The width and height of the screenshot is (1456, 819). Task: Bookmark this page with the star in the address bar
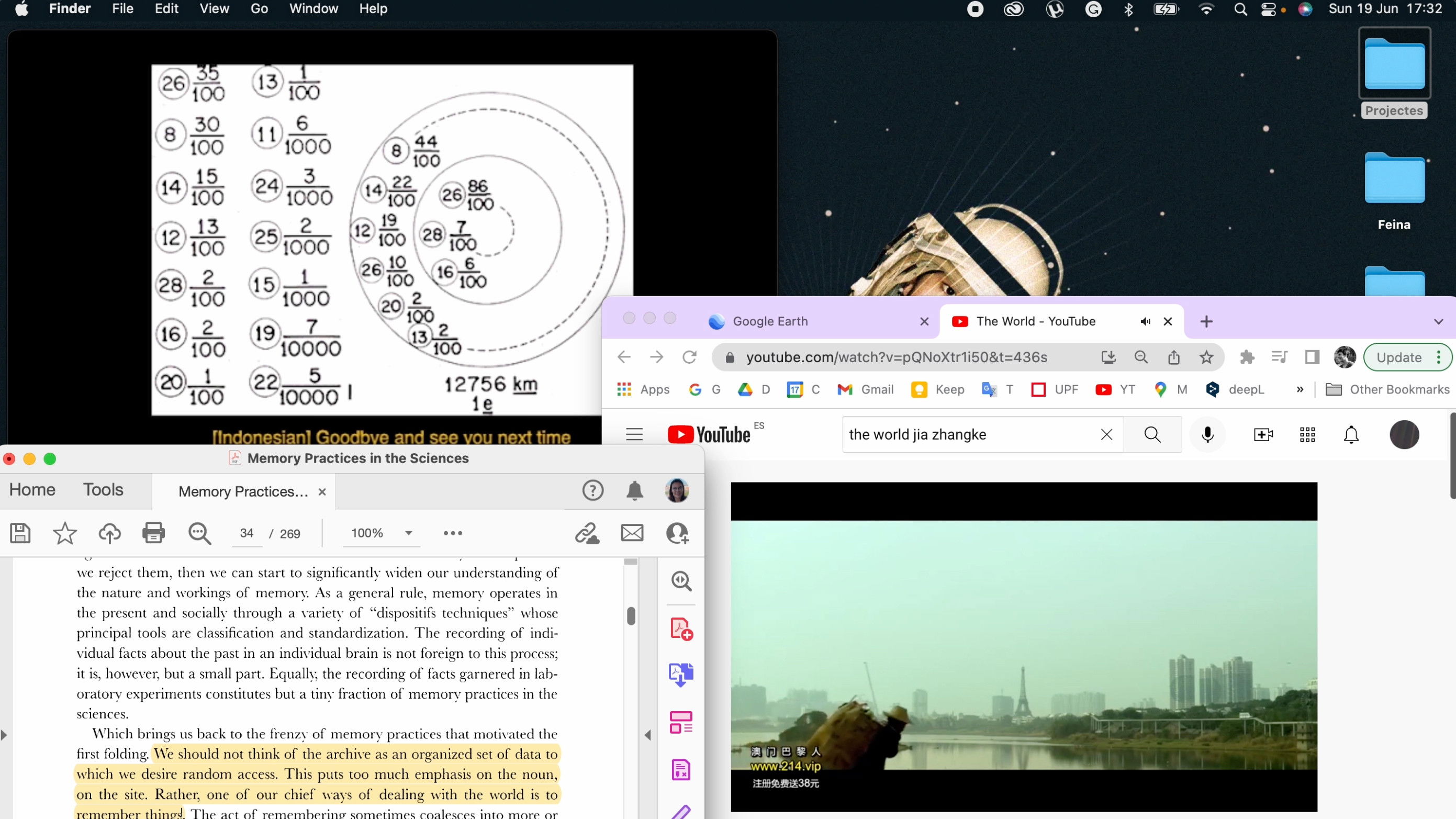coord(1206,357)
